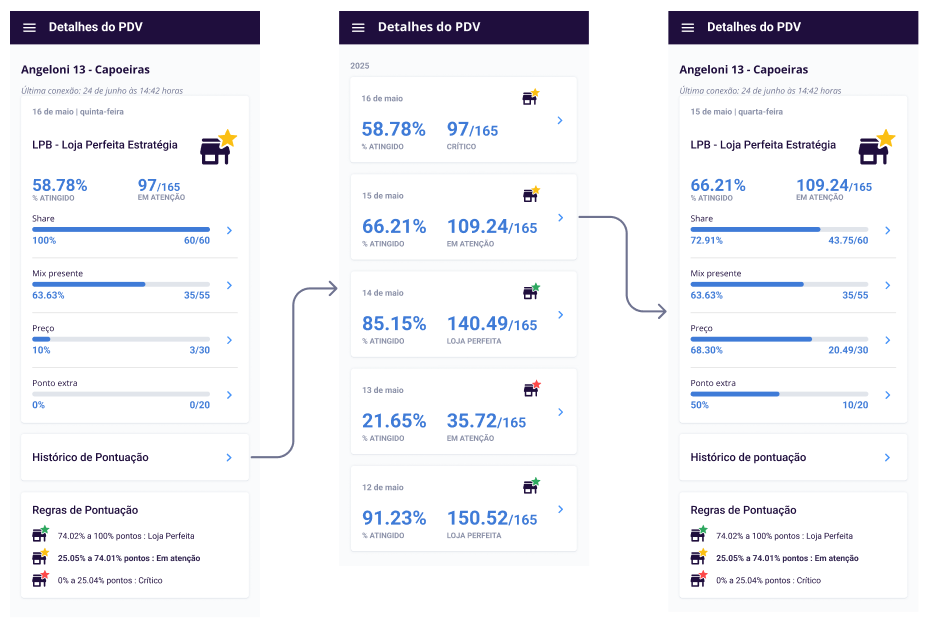Expand Share details in the left screen
This screenshot has width=931, height=630.
click(x=229, y=231)
